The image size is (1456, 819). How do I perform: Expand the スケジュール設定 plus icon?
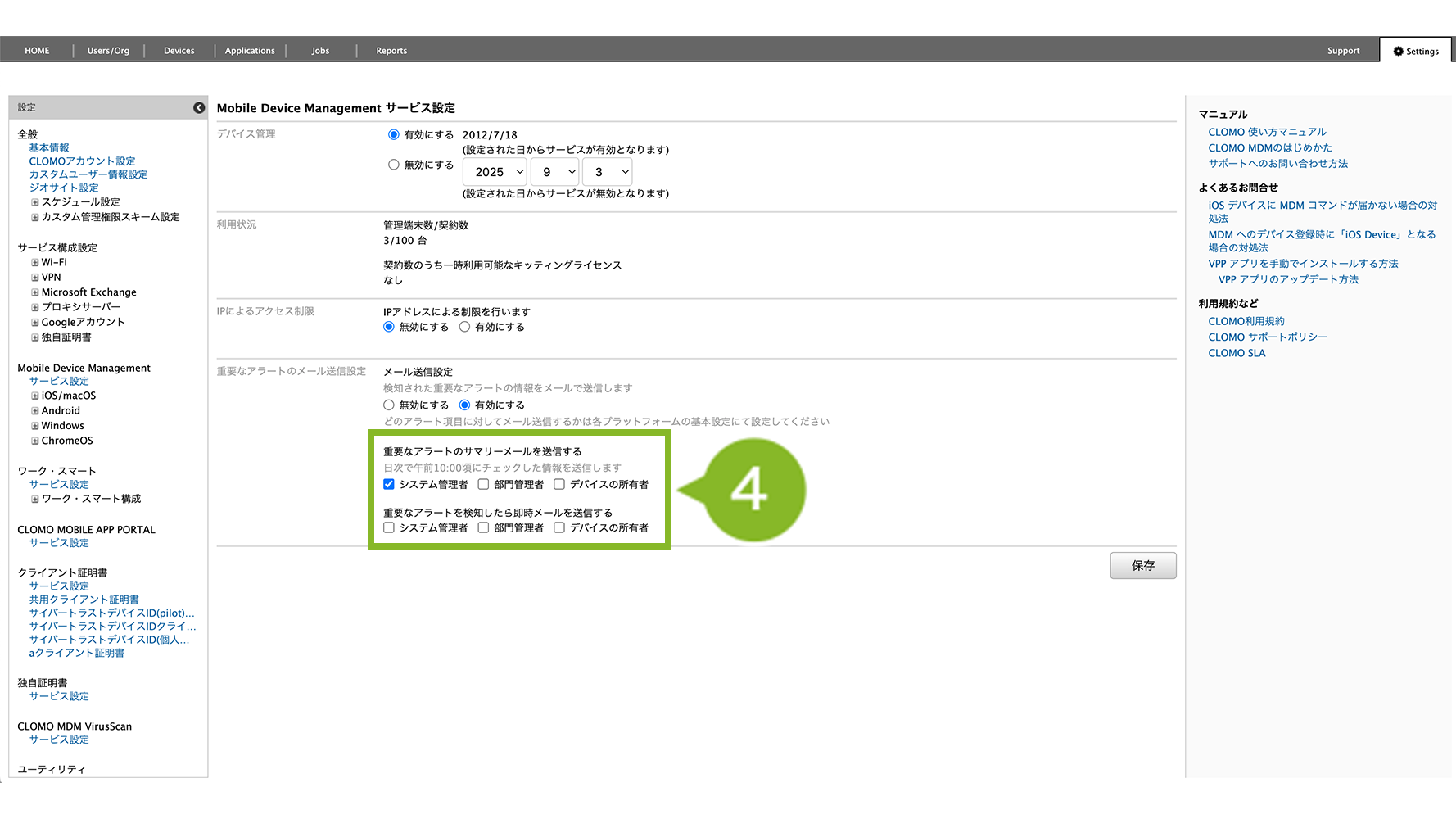35,202
